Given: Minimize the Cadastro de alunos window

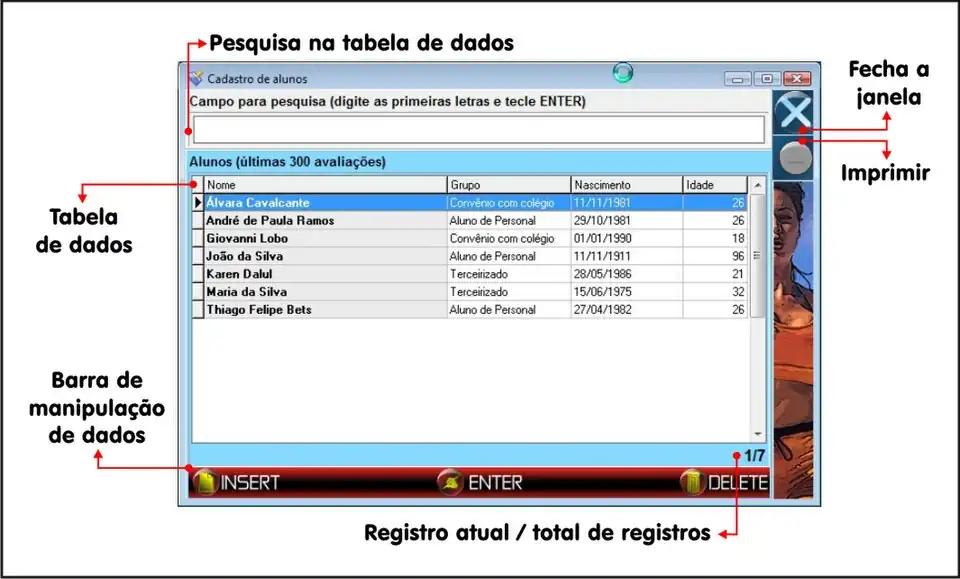Looking at the screenshot, I should coord(740,79).
